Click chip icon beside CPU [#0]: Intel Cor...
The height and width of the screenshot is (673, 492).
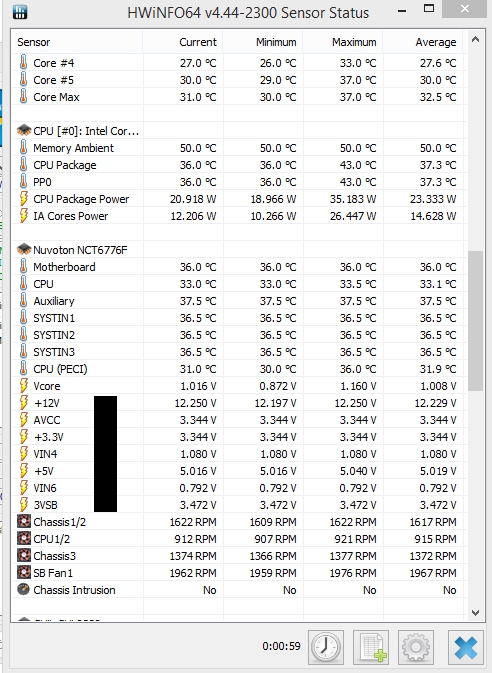pos(24,130)
